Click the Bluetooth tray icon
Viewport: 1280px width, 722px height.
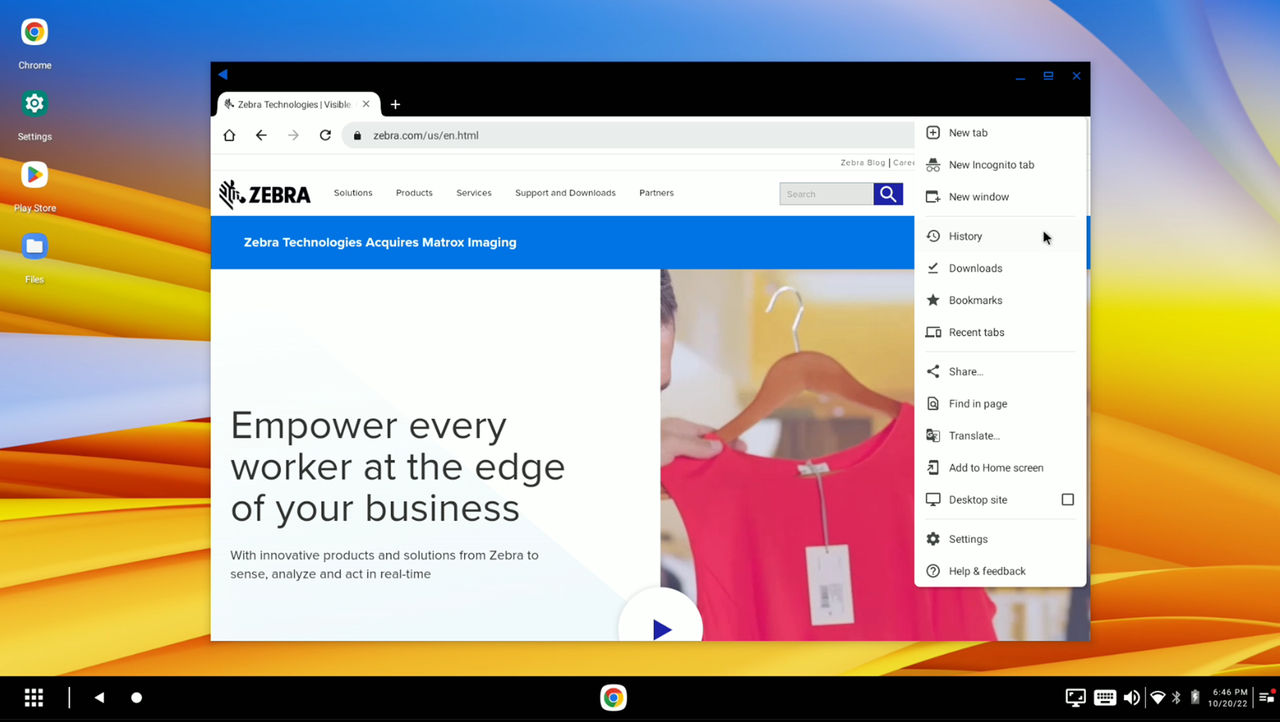(x=1177, y=698)
